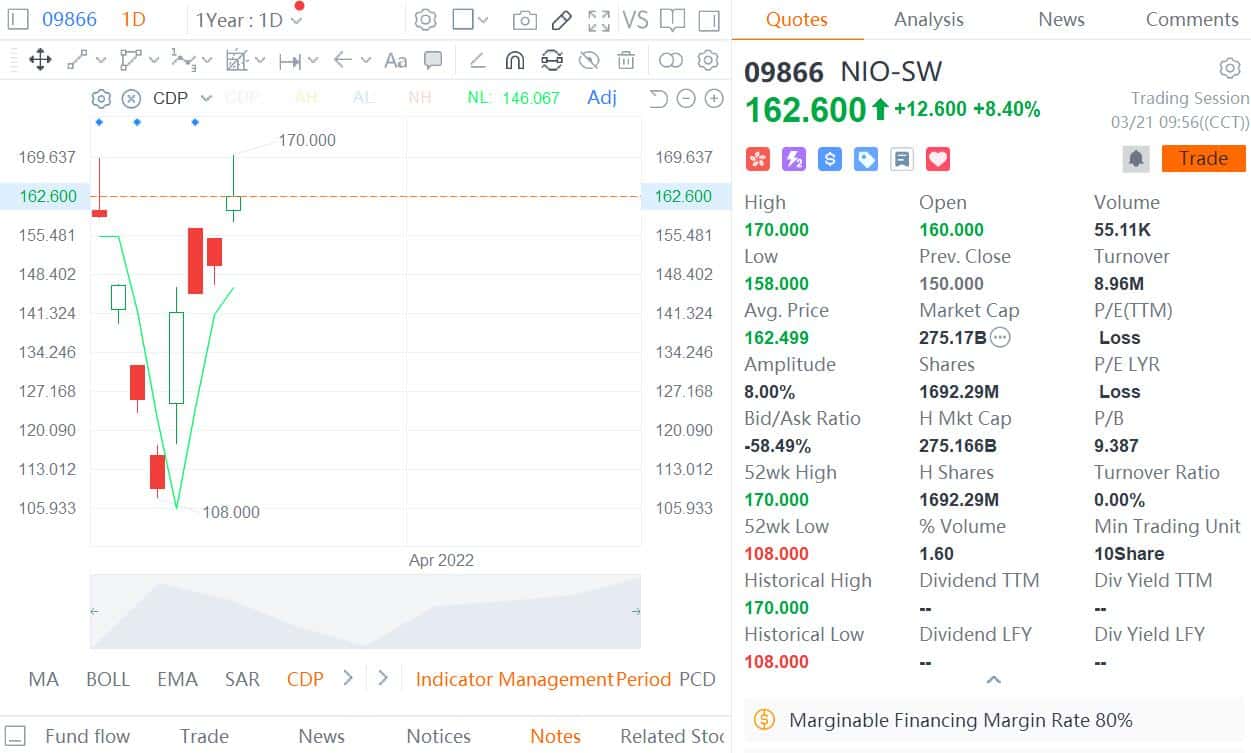This screenshot has width=1251, height=753.
Task: Toggle the heart favorite icon
Action: [x=937, y=158]
